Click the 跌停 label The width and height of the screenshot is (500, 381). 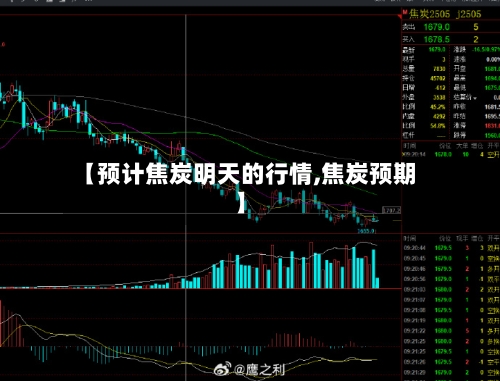[460, 135]
